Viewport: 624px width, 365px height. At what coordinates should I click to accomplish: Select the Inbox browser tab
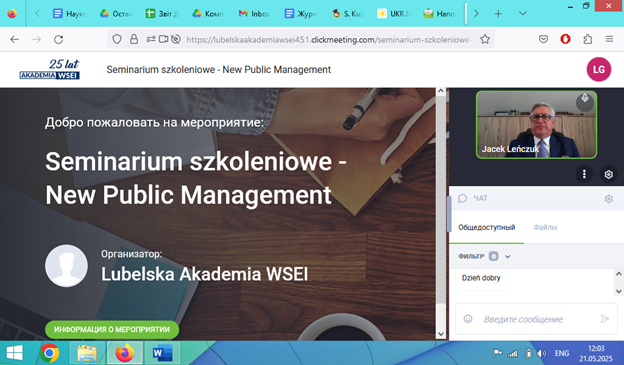point(254,14)
